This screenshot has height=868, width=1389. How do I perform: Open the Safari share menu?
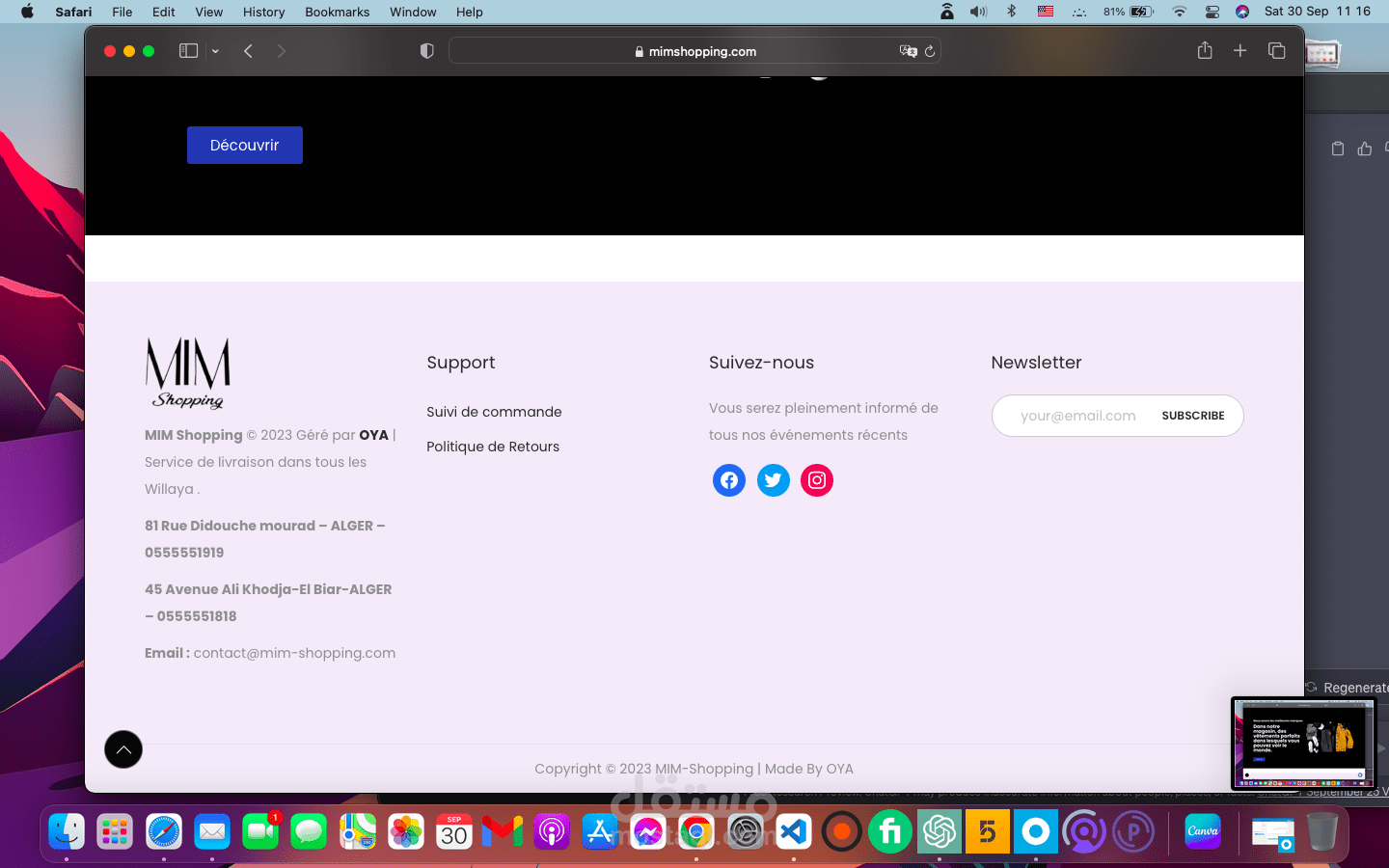coord(1205,50)
